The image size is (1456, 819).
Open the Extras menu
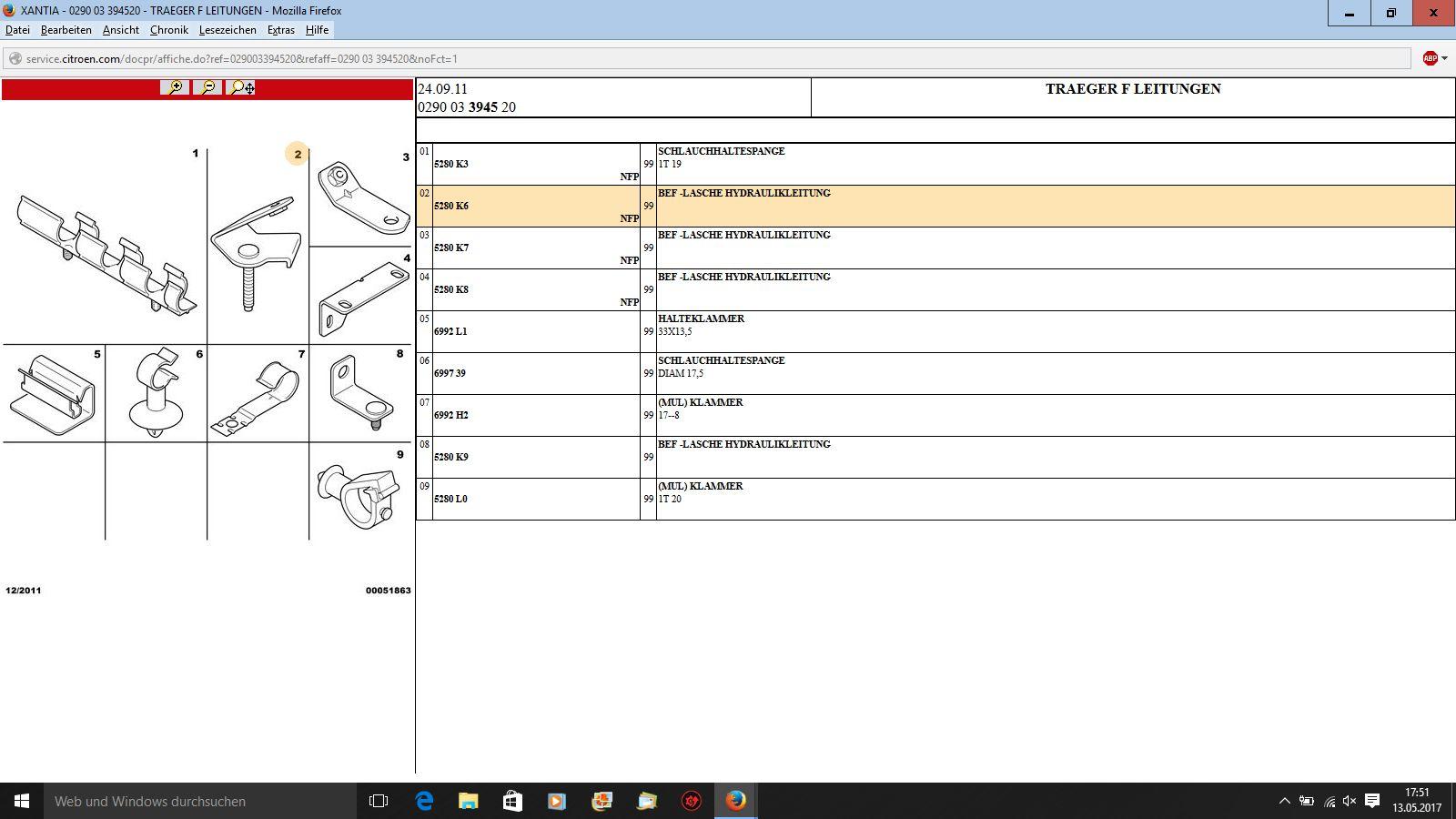(x=281, y=30)
